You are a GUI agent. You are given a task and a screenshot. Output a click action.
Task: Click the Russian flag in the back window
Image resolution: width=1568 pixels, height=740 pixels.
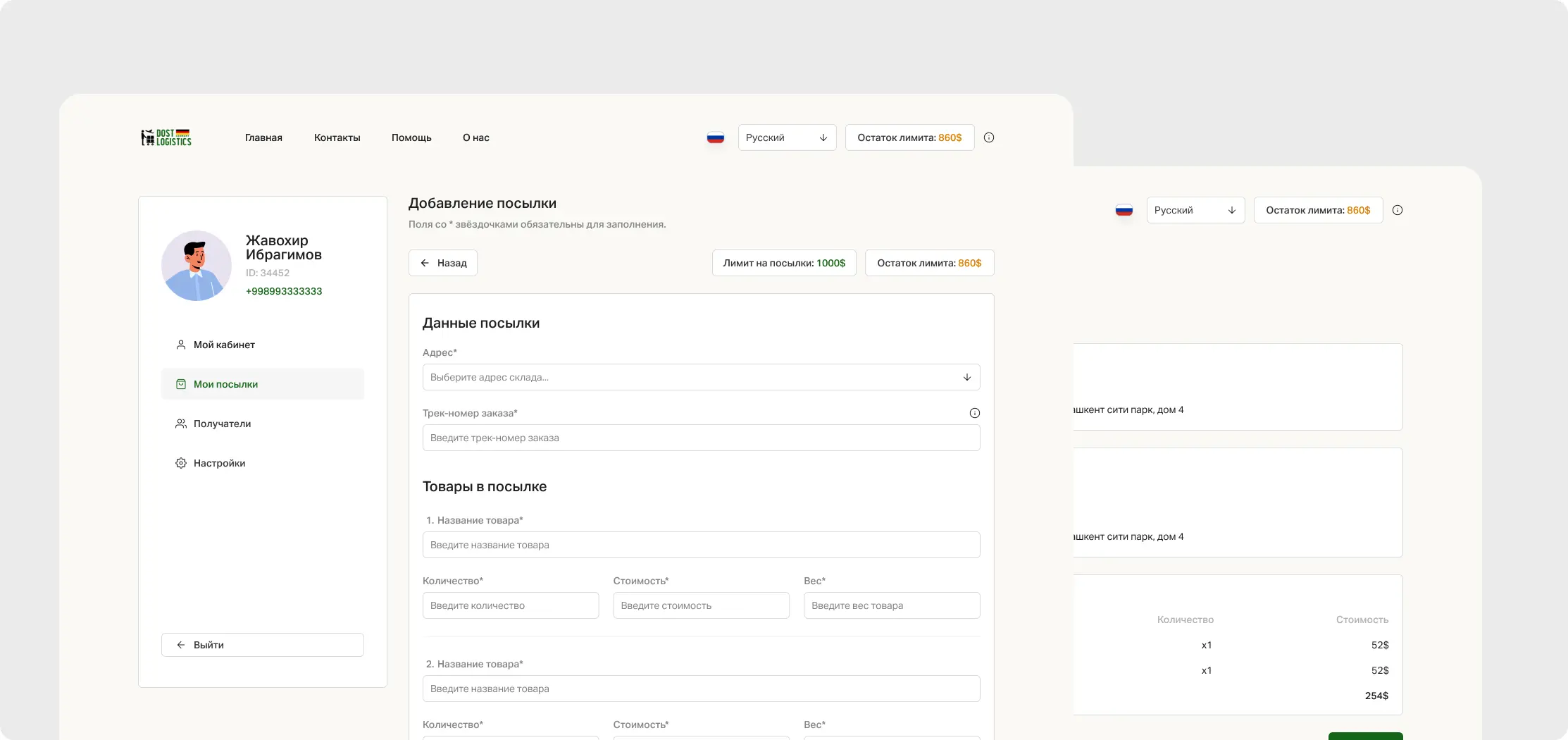point(1124,210)
